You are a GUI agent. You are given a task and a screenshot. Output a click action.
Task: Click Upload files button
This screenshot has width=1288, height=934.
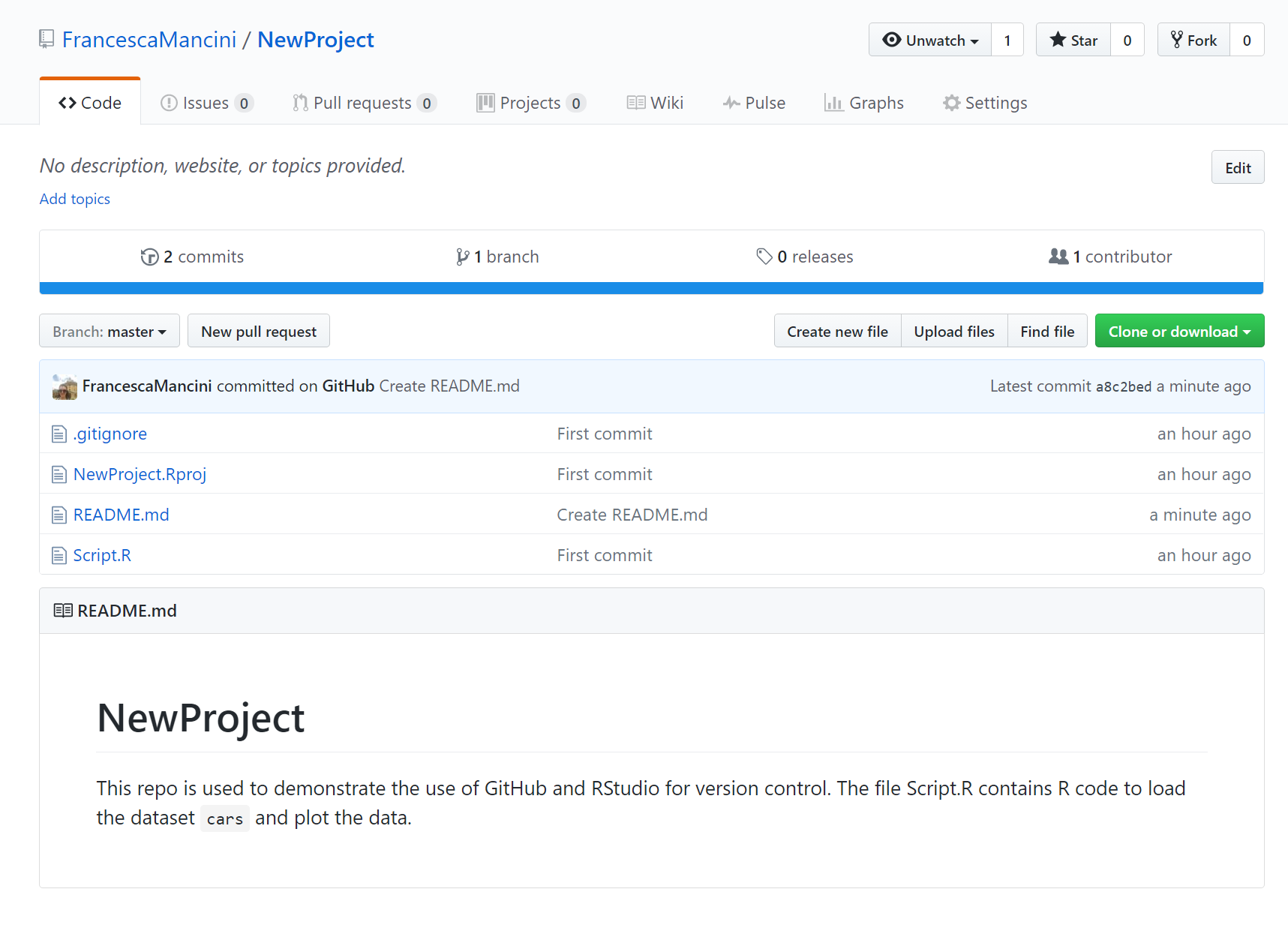point(954,331)
